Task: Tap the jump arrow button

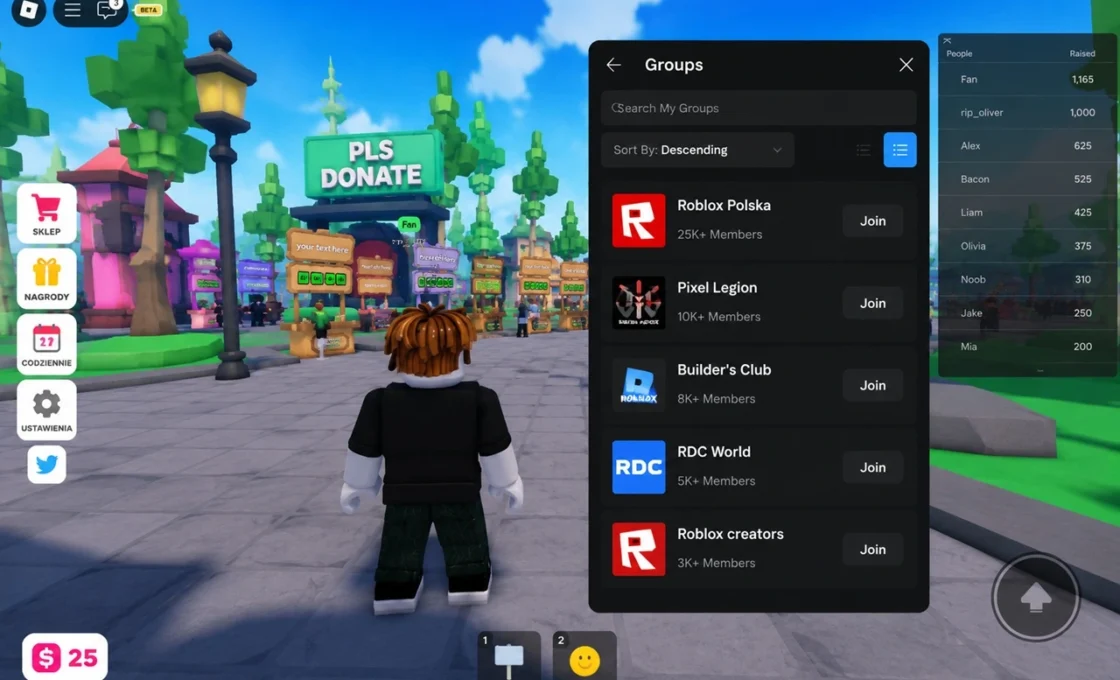Action: coord(1036,597)
